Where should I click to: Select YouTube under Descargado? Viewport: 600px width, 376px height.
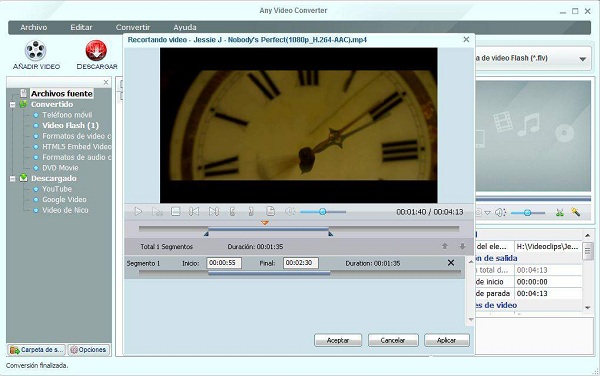pyautogui.click(x=57, y=189)
